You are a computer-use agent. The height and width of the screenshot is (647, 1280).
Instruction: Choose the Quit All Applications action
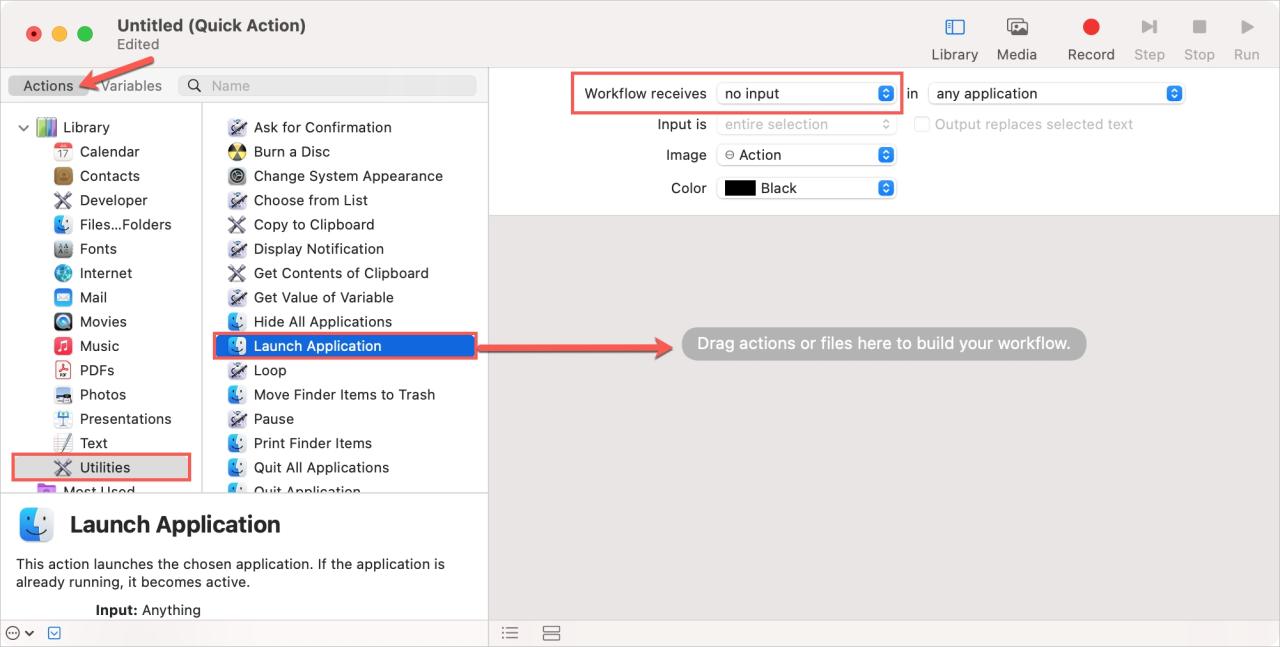click(x=320, y=467)
